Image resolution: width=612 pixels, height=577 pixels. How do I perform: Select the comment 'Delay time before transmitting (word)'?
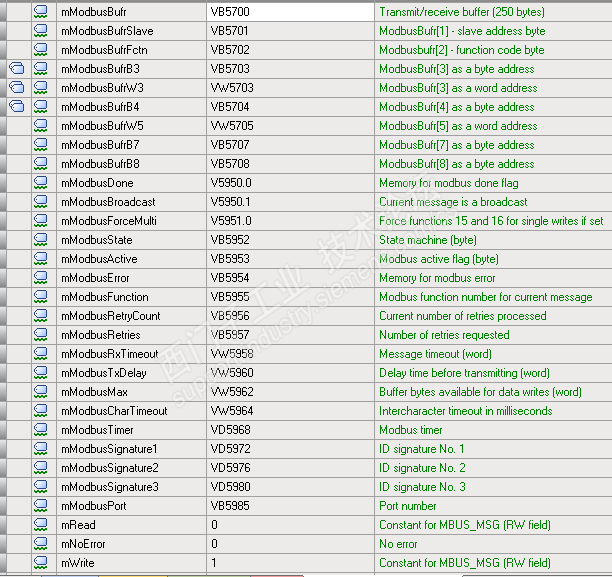464,373
